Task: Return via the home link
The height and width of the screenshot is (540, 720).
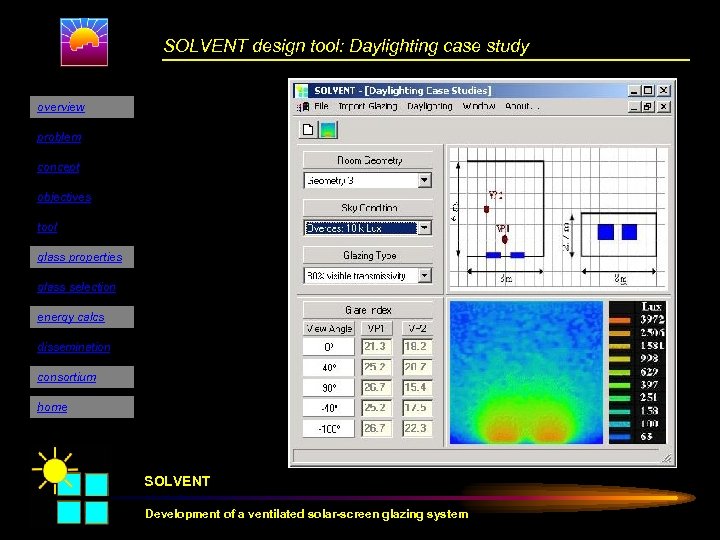Action: (x=52, y=407)
